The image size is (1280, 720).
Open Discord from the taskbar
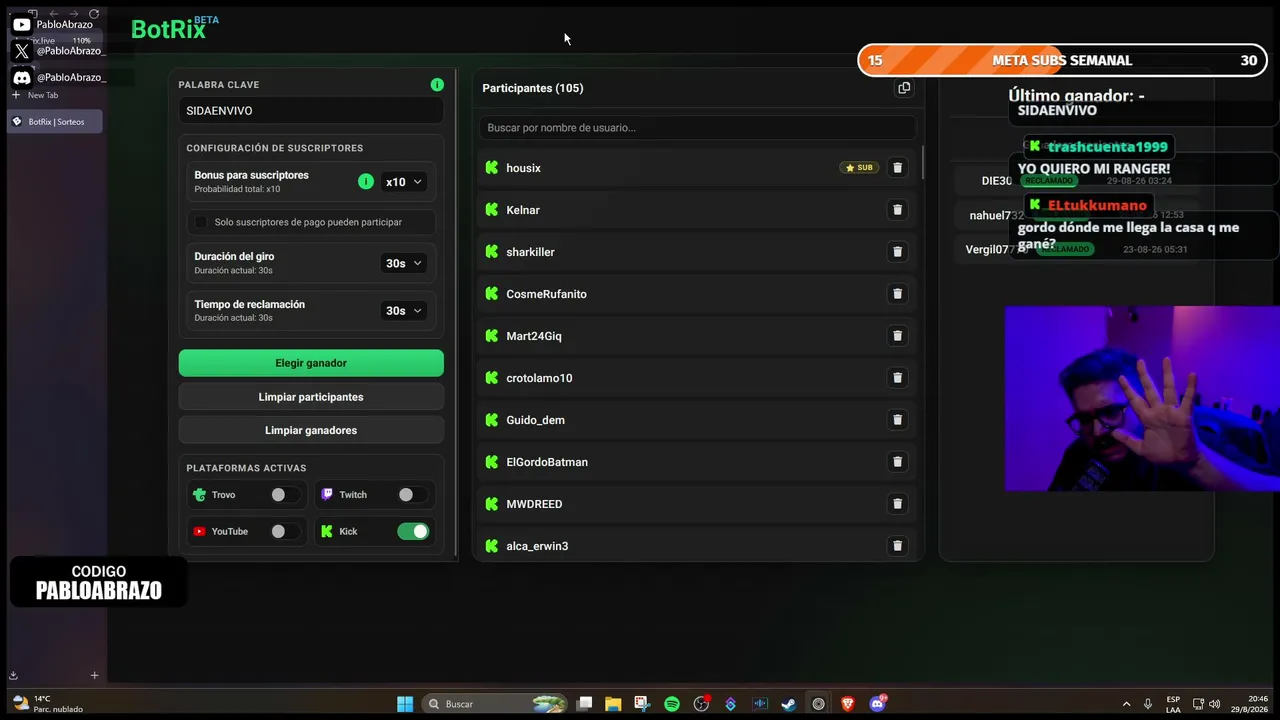click(x=878, y=704)
